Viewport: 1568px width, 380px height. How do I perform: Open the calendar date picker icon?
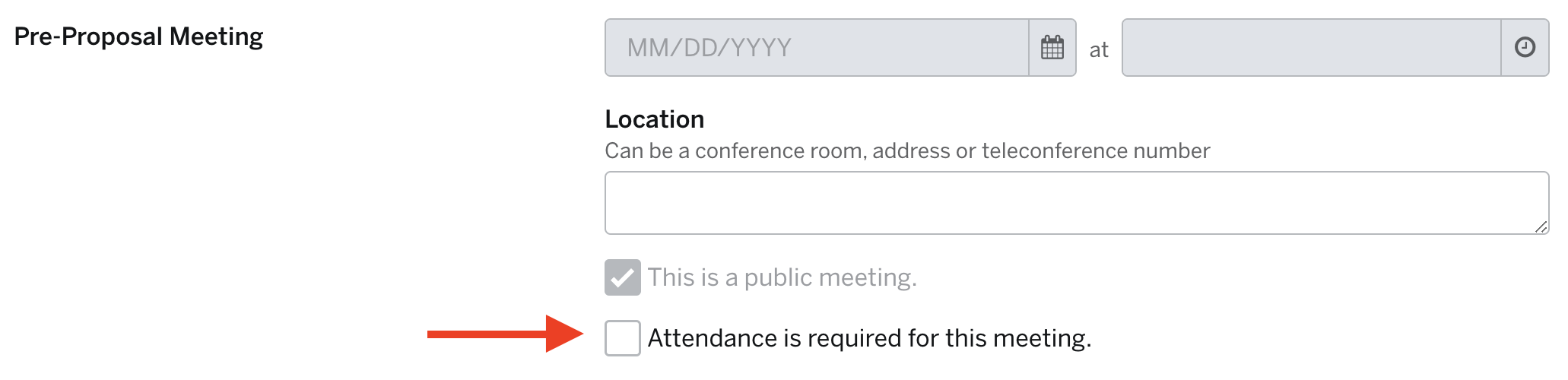pos(1052,48)
